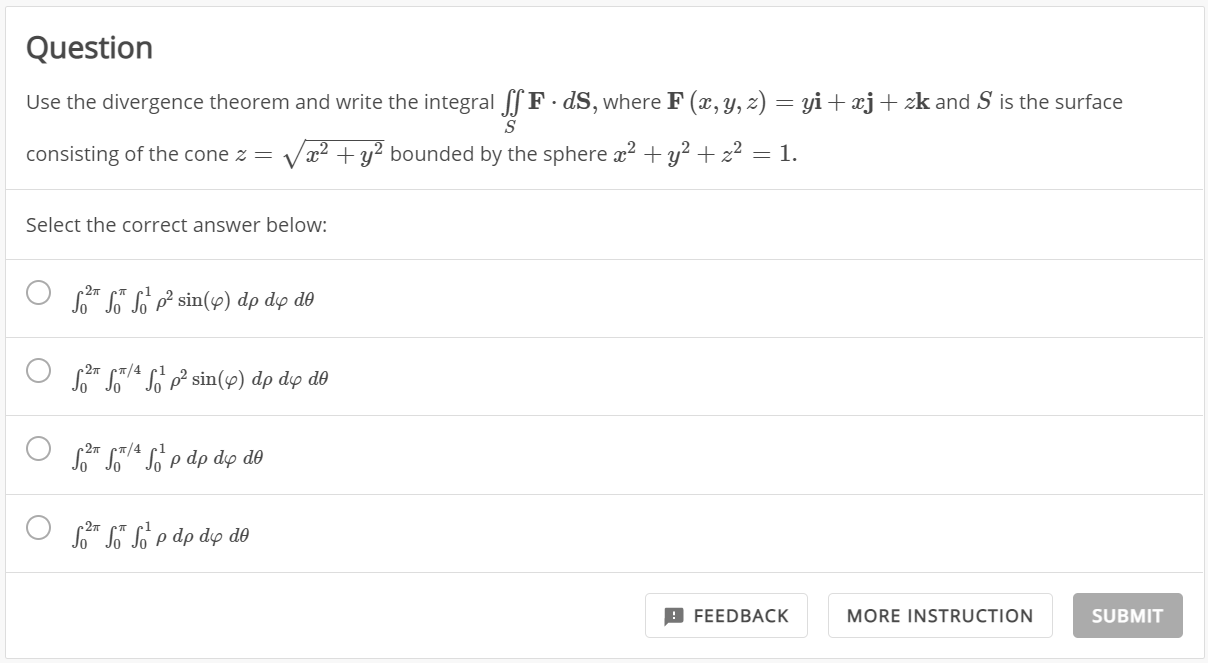Click the Question heading
1208x663 pixels.
tap(88, 47)
